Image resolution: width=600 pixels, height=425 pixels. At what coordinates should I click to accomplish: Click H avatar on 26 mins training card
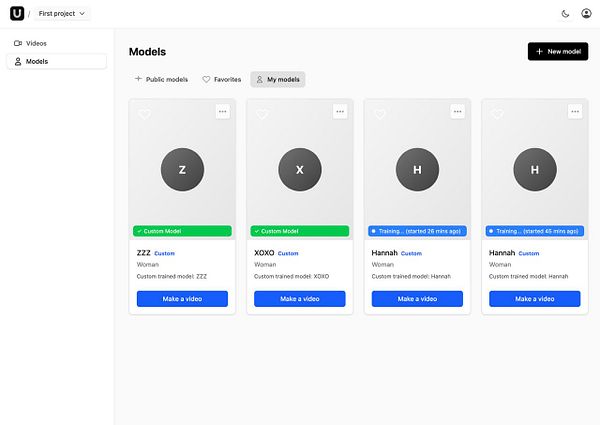pyautogui.click(x=417, y=169)
